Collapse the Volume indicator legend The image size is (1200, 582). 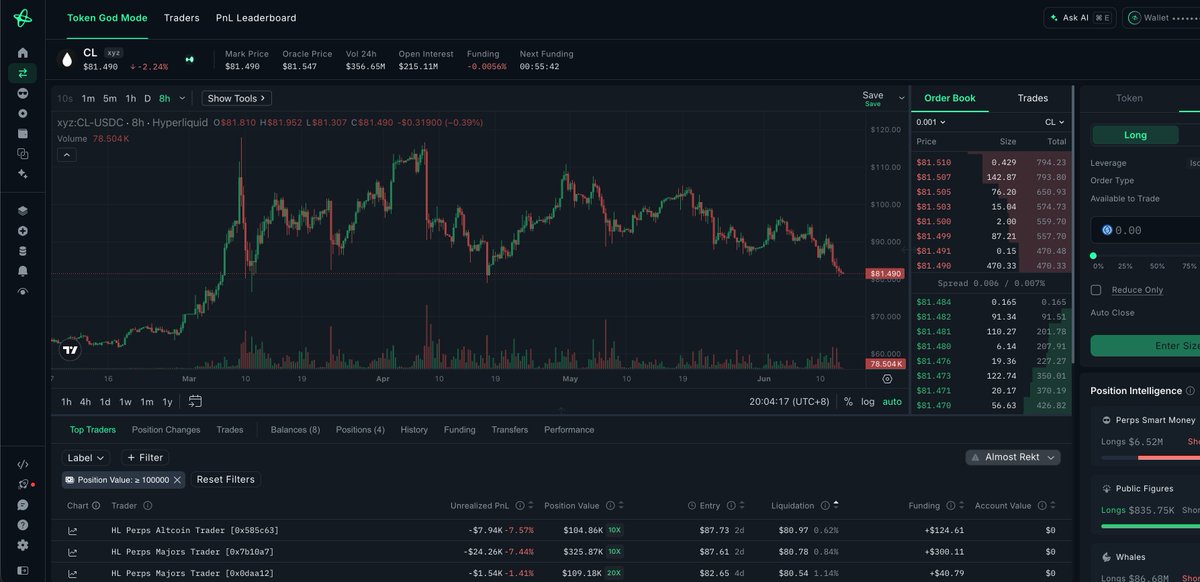[x=66, y=155]
